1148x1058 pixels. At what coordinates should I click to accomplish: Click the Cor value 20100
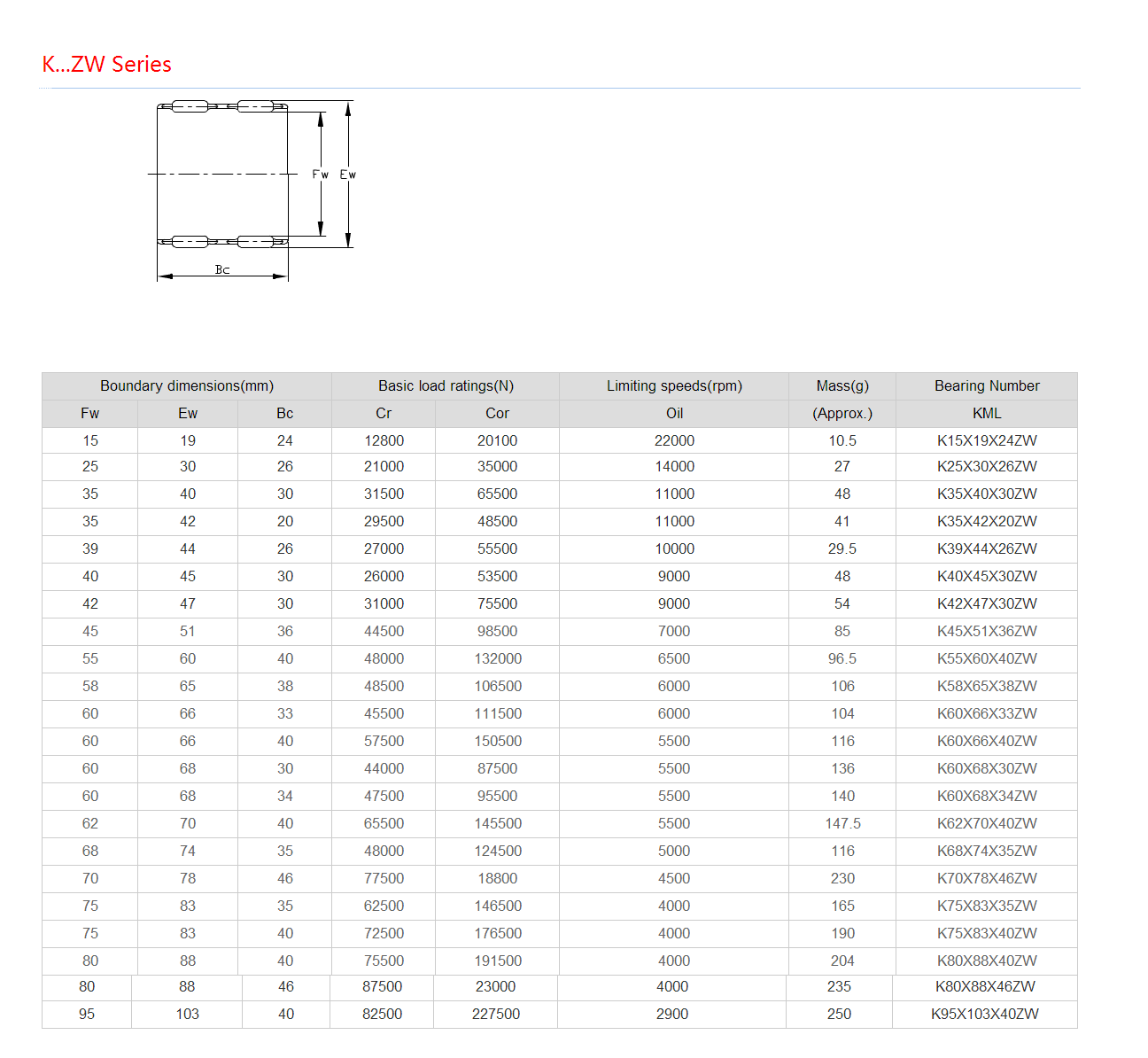pos(497,440)
